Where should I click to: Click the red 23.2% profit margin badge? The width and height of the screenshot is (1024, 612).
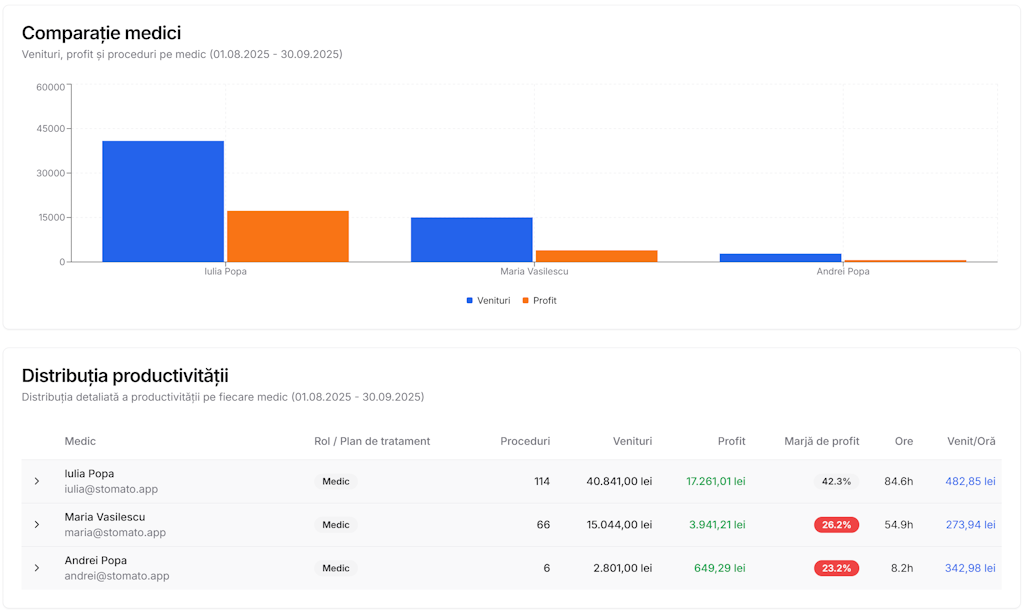[x=836, y=568]
